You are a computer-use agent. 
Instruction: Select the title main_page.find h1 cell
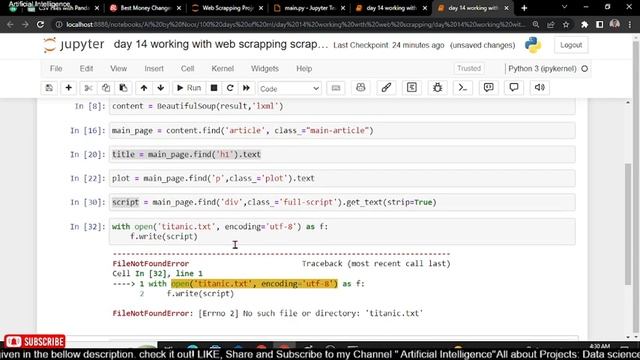(342, 154)
